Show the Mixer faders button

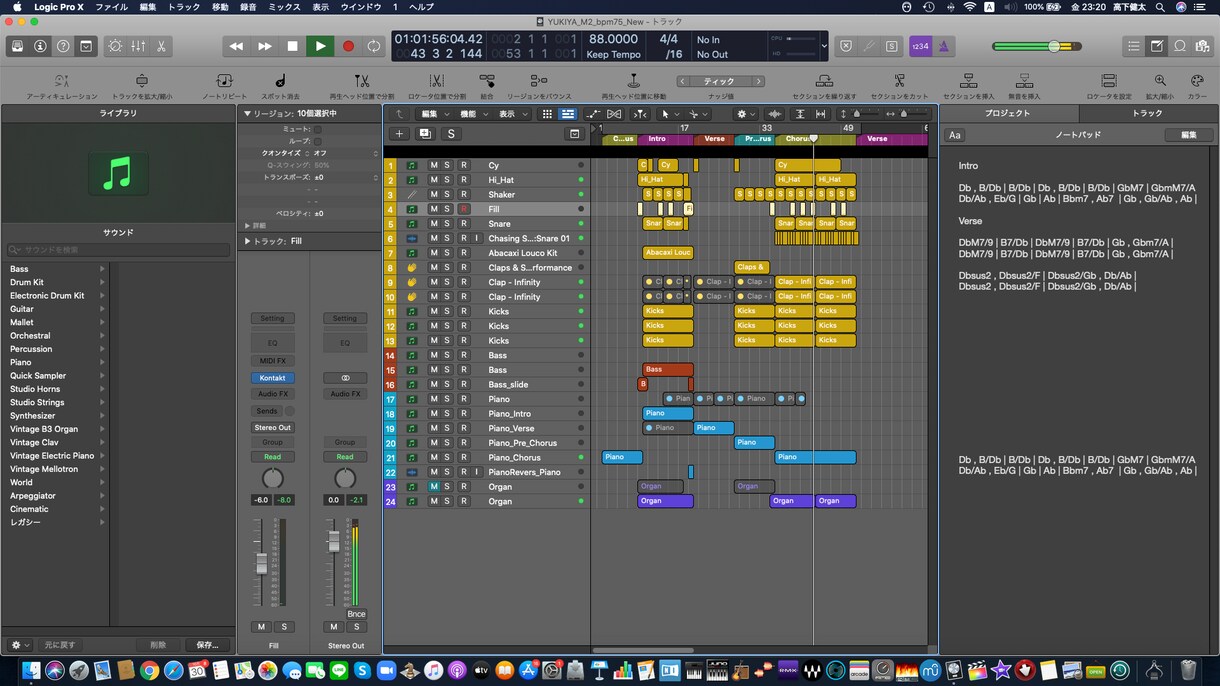point(138,46)
